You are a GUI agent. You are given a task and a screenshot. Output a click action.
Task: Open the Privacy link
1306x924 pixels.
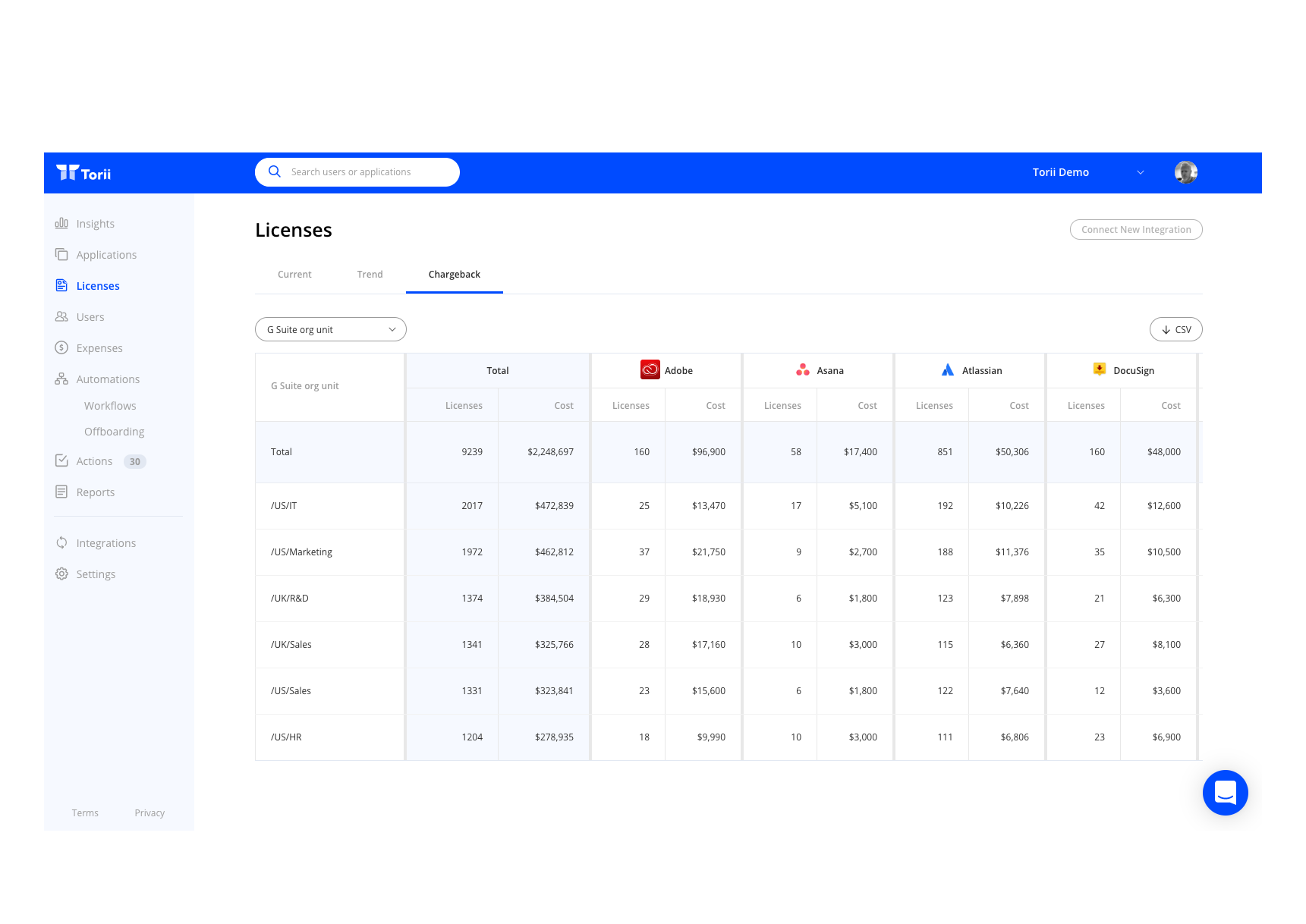[149, 812]
